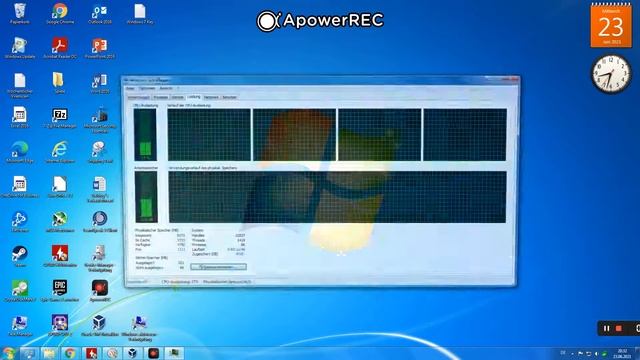Switch to the Anwendungen tab

coord(139,97)
